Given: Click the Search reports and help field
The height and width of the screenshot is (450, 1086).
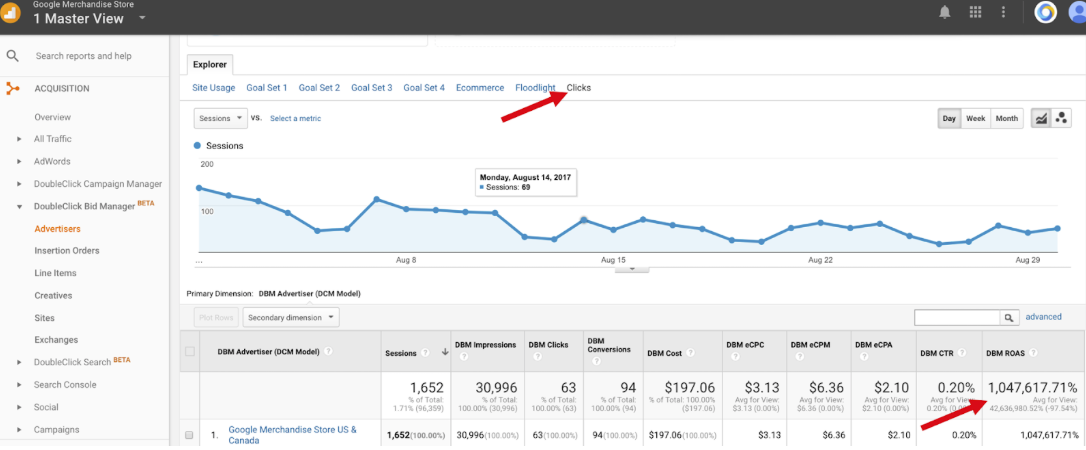Looking at the screenshot, I should click(x=84, y=56).
